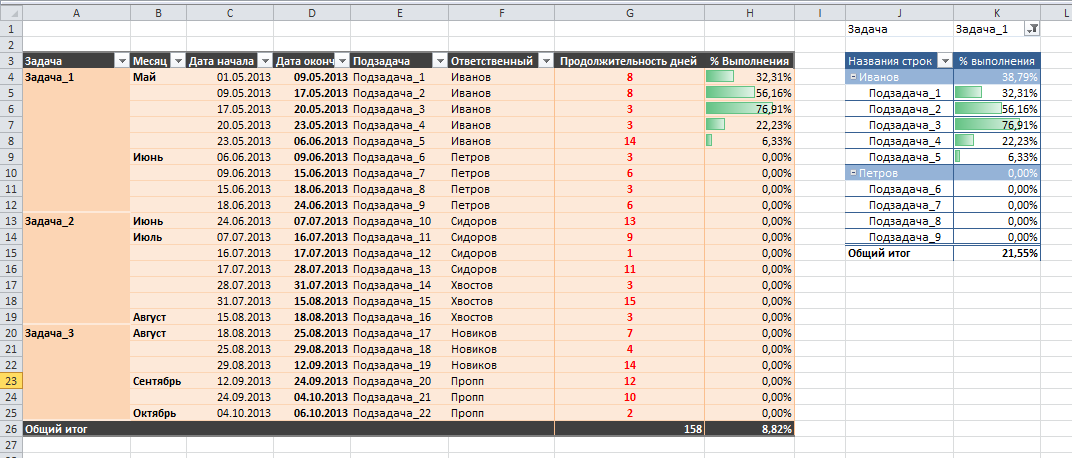
Task: Select the Июль month cell
Action: point(158,237)
